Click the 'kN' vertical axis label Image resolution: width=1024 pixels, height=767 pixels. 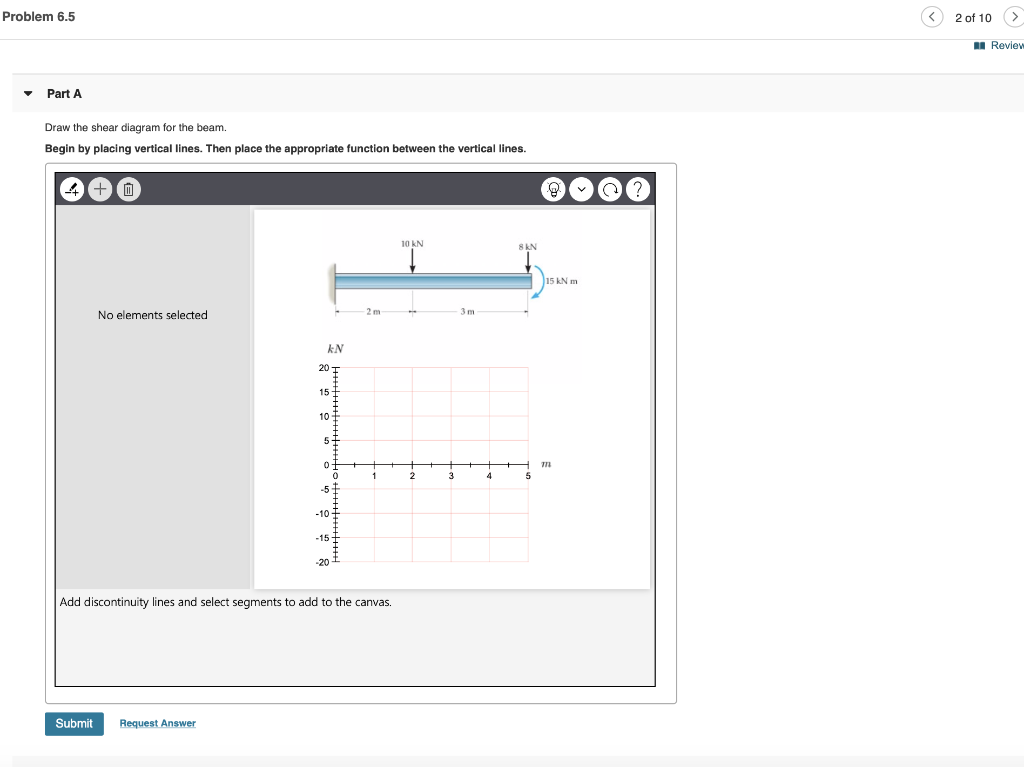335,349
